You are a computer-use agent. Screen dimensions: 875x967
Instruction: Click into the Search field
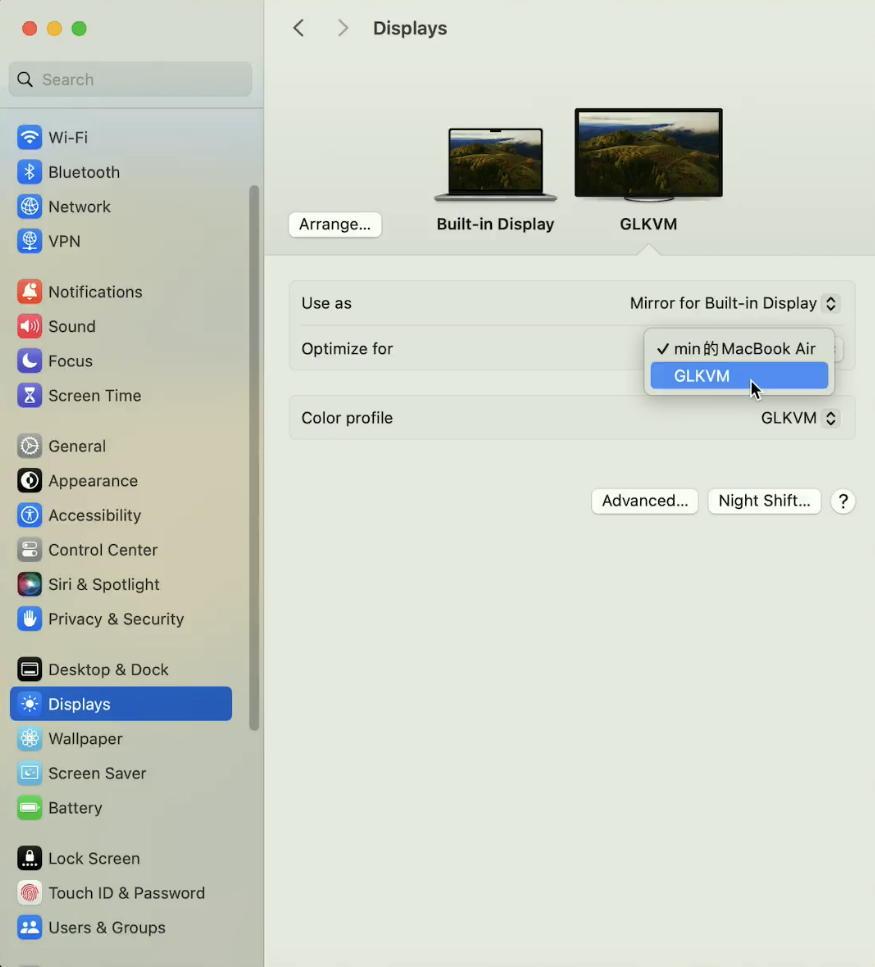pos(130,79)
